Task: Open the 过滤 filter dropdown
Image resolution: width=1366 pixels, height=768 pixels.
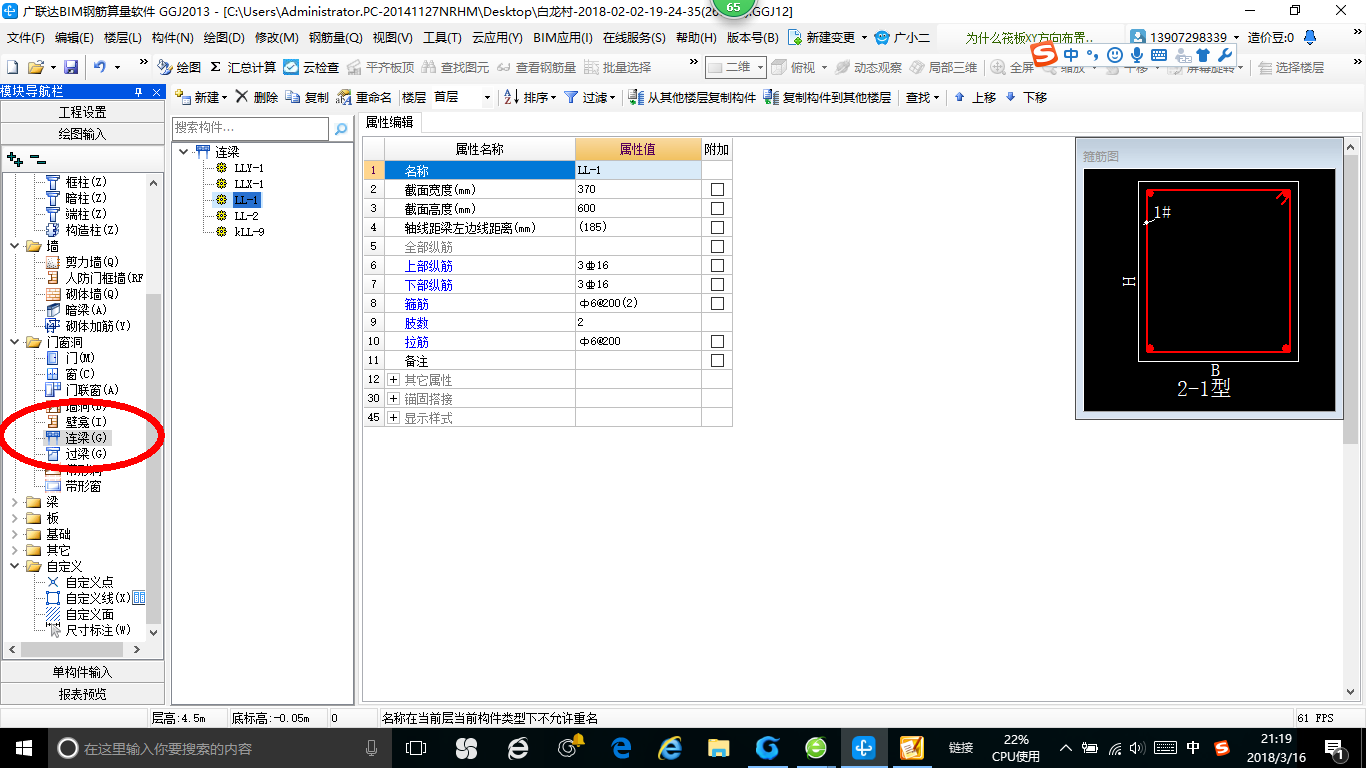Action: tap(590, 97)
